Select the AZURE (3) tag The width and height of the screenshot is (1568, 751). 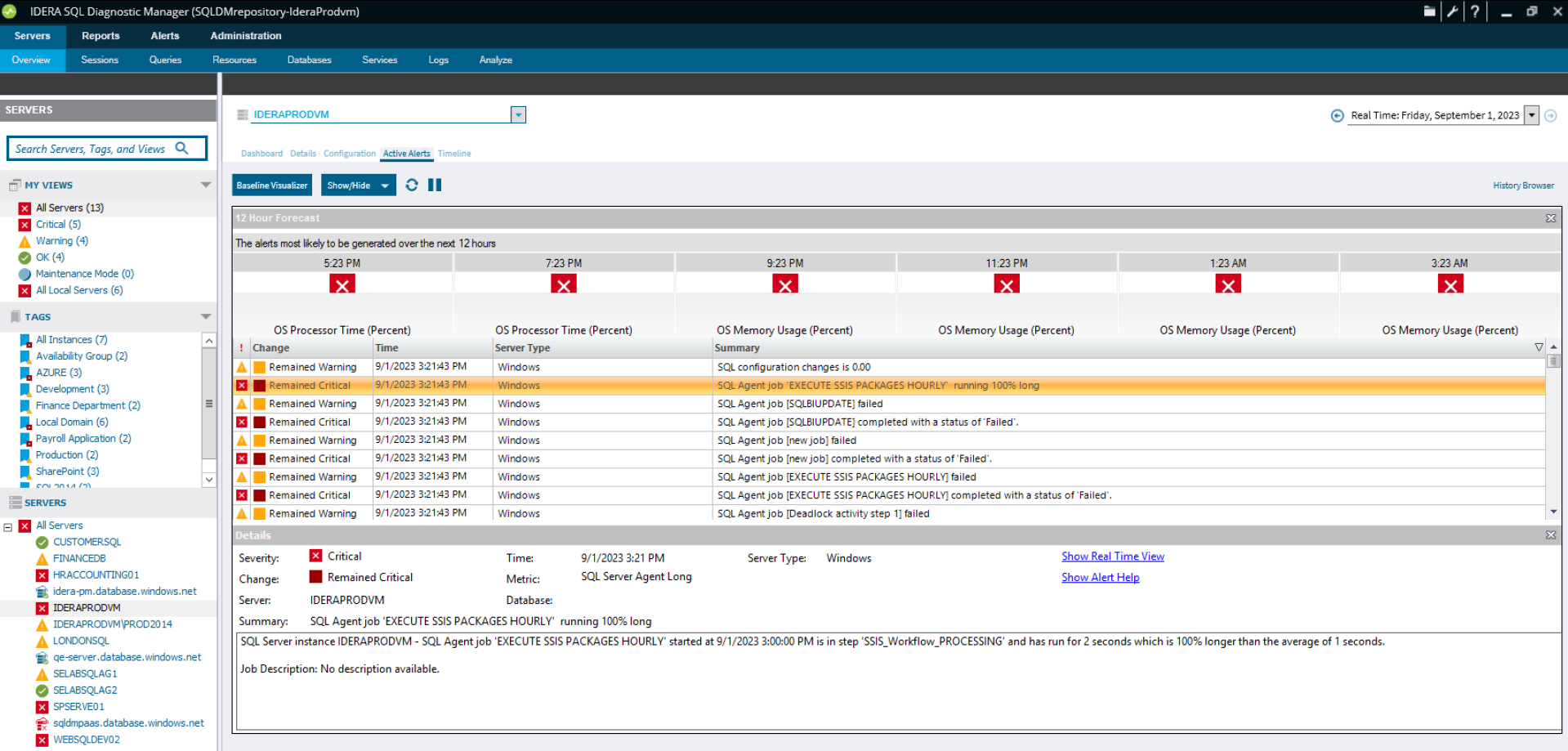pyautogui.click(x=59, y=373)
